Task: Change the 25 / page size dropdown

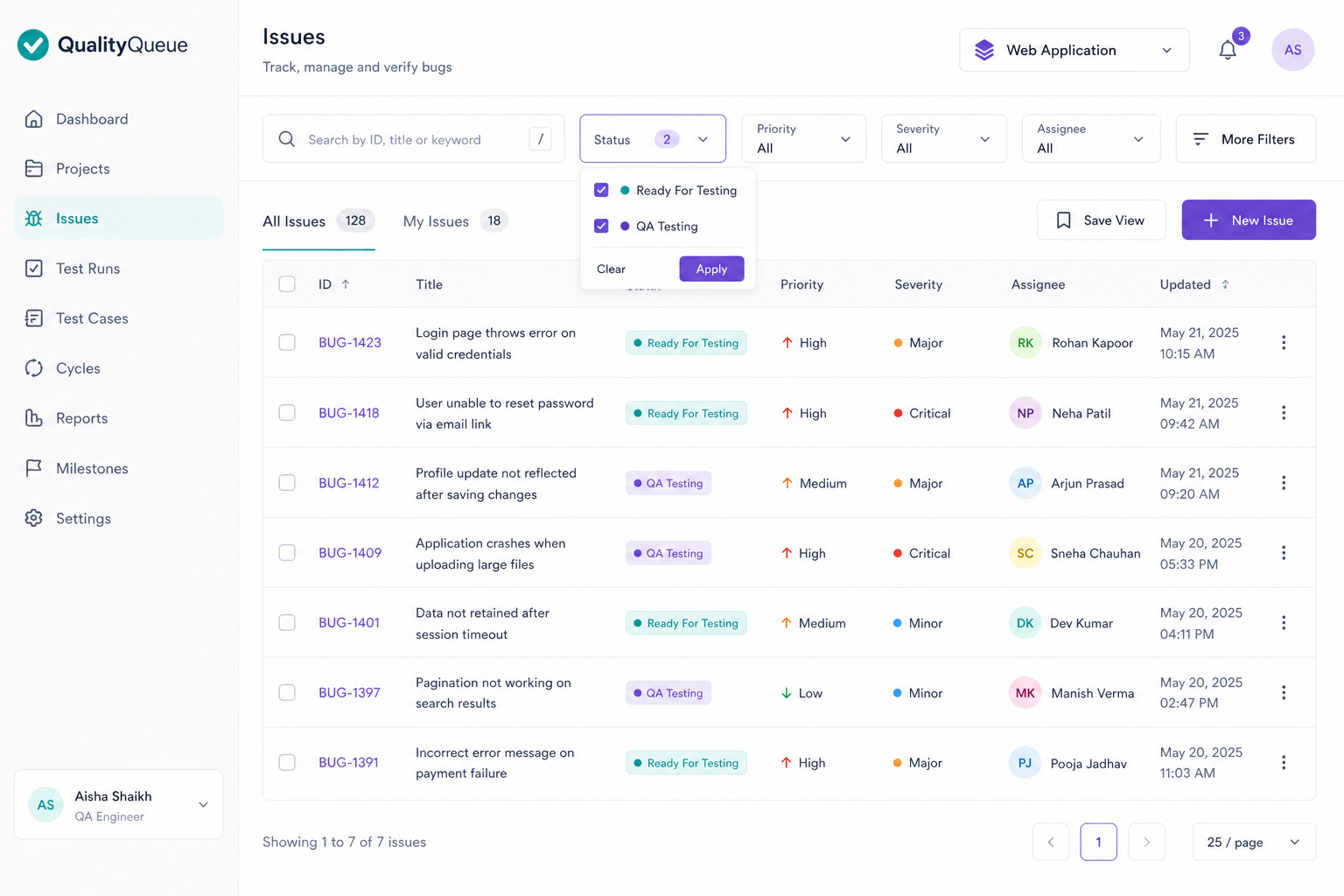Action: (1254, 842)
